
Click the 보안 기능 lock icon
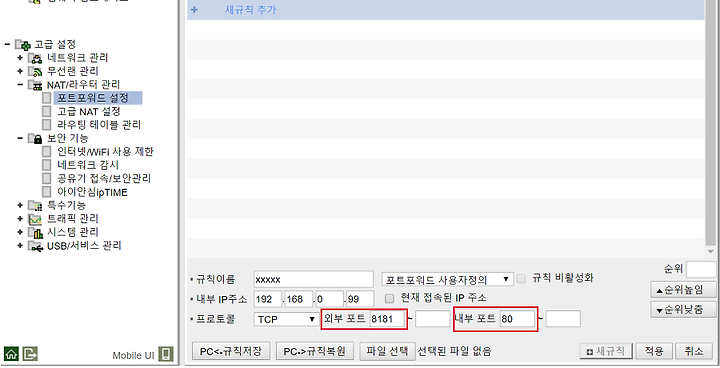click(x=35, y=138)
